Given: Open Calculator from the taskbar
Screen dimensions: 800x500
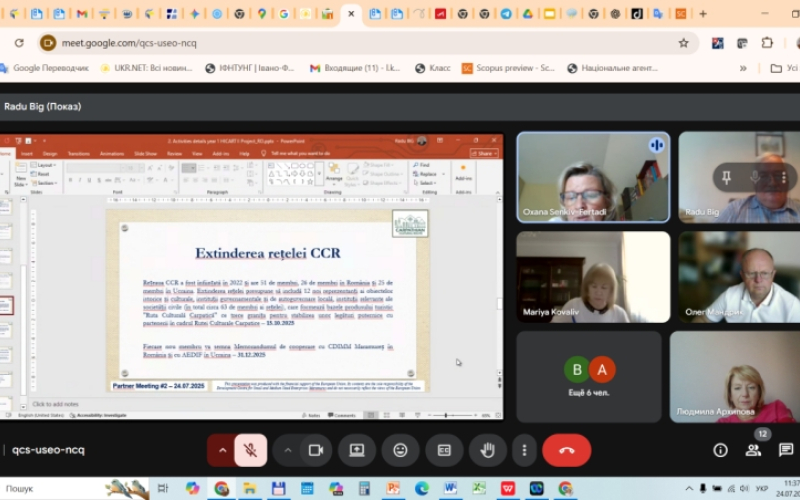Looking at the screenshot, I should pos(364,488).
